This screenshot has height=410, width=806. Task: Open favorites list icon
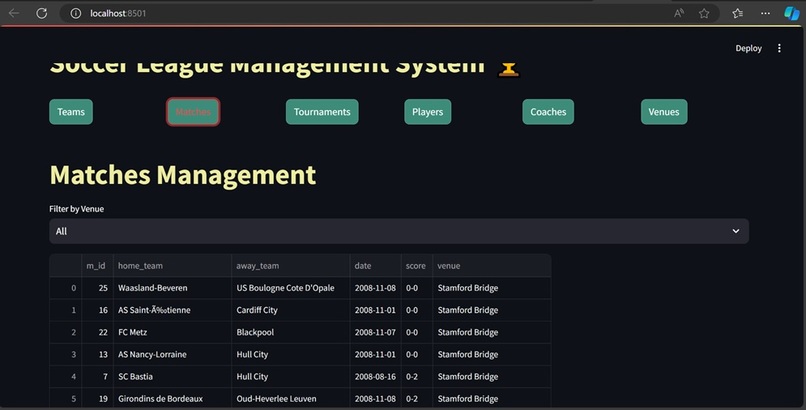[738, 13]
